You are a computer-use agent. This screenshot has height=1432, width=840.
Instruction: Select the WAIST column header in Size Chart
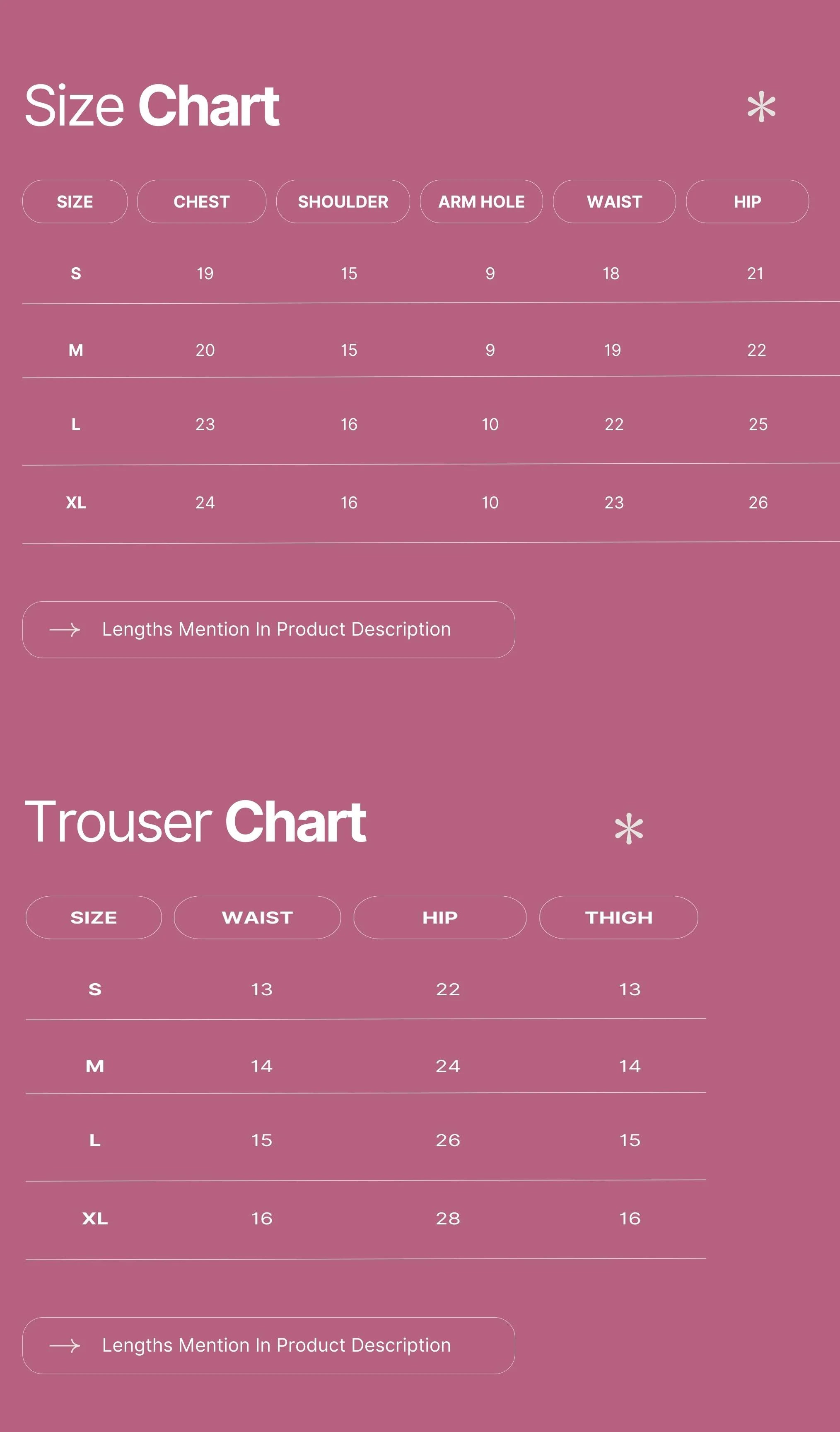click(x=614, y=201)
